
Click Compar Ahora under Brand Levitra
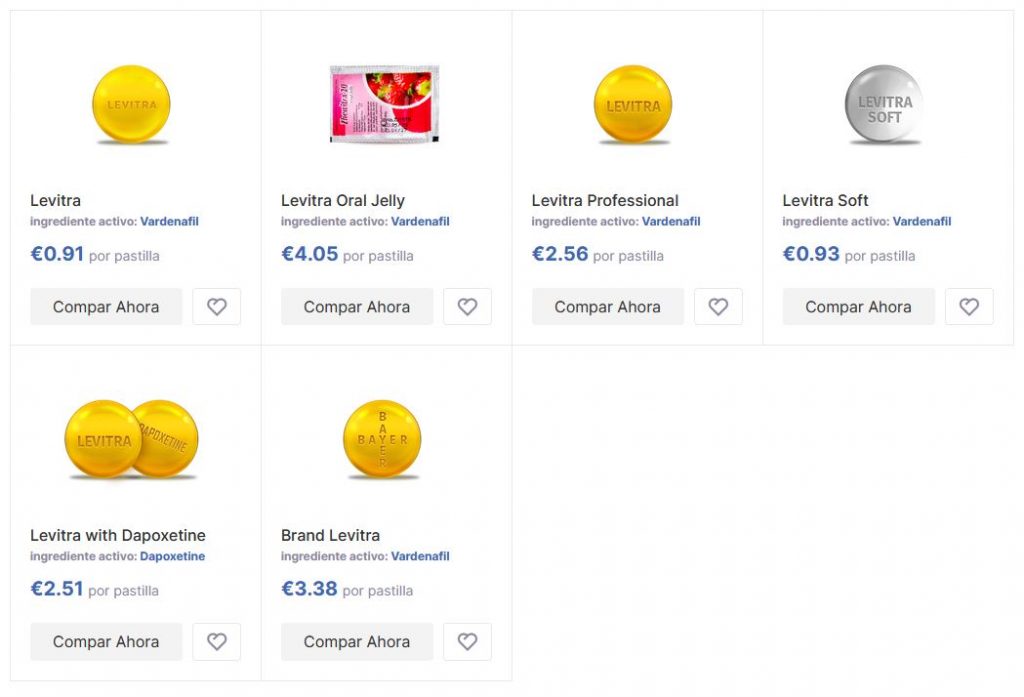(x=357, y=642)
